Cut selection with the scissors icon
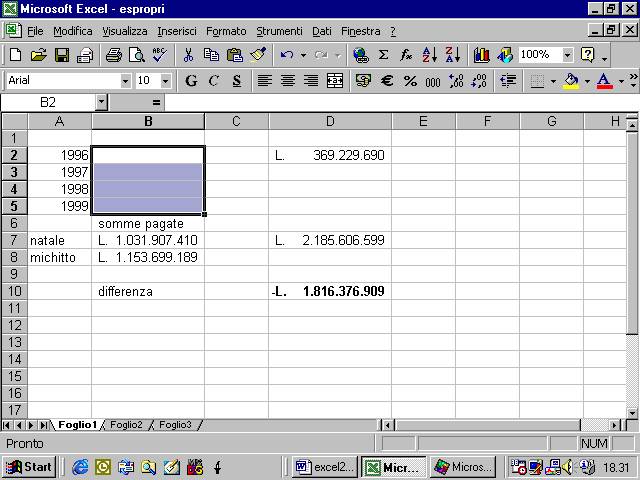 (188, 55)
